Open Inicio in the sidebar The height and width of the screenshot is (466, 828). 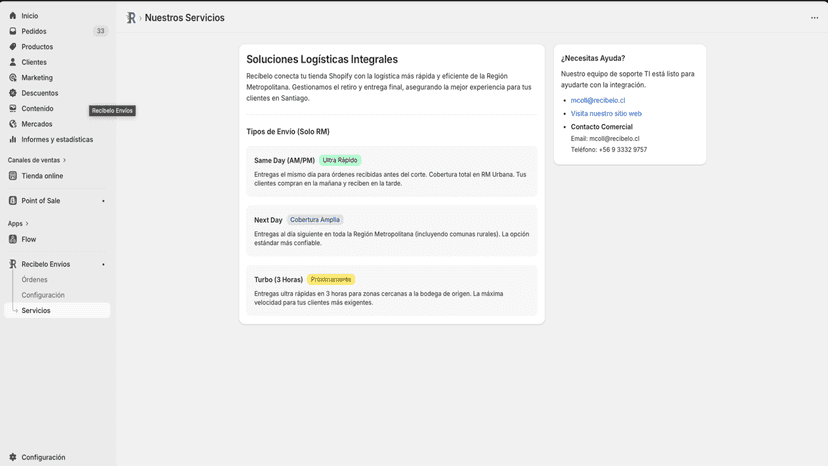tap(30, 16)
